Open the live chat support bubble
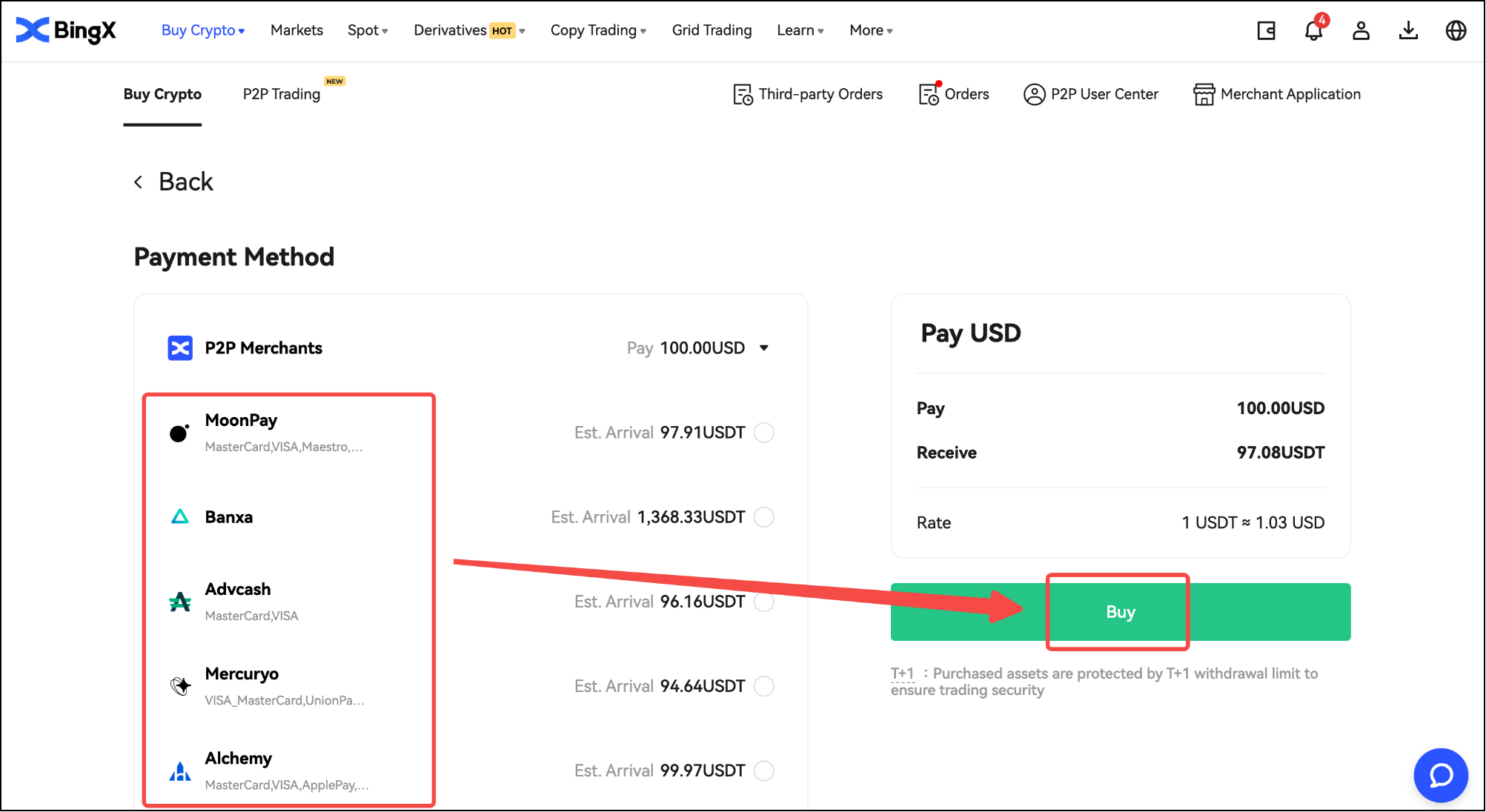Viewport: 1486px width, 812px height. pos(1441,776)
